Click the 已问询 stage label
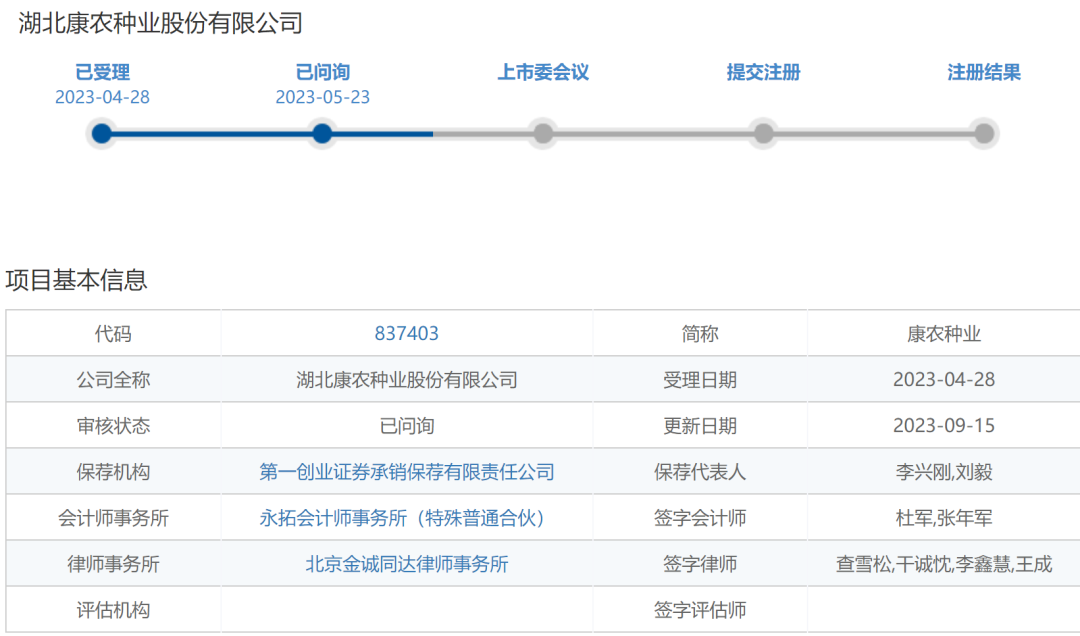Screen dimensions: 1080x636 (x=322, y=72)
